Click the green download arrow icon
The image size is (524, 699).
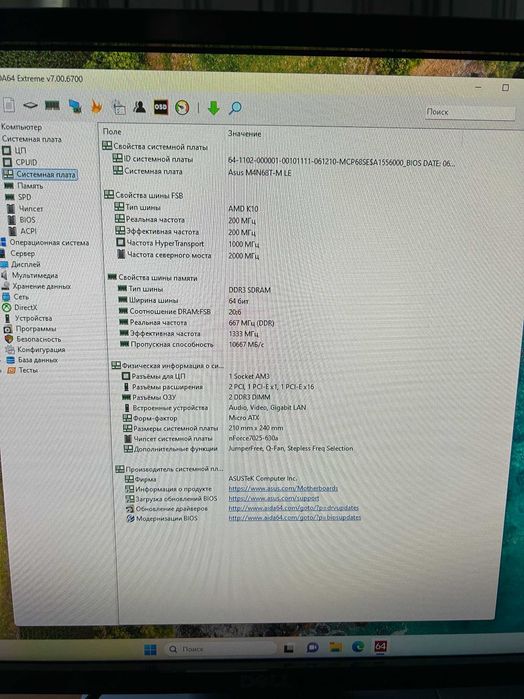[214, 108]
